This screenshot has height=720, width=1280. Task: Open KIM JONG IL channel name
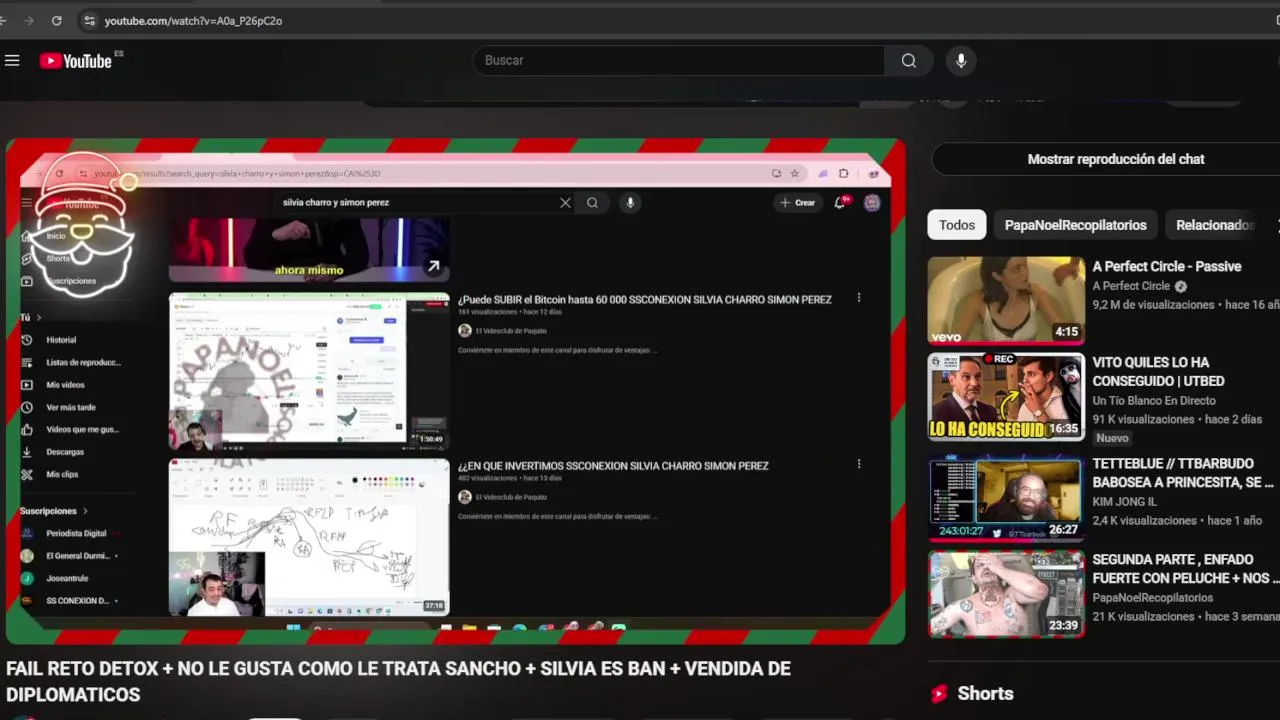tap(1124, 502)
